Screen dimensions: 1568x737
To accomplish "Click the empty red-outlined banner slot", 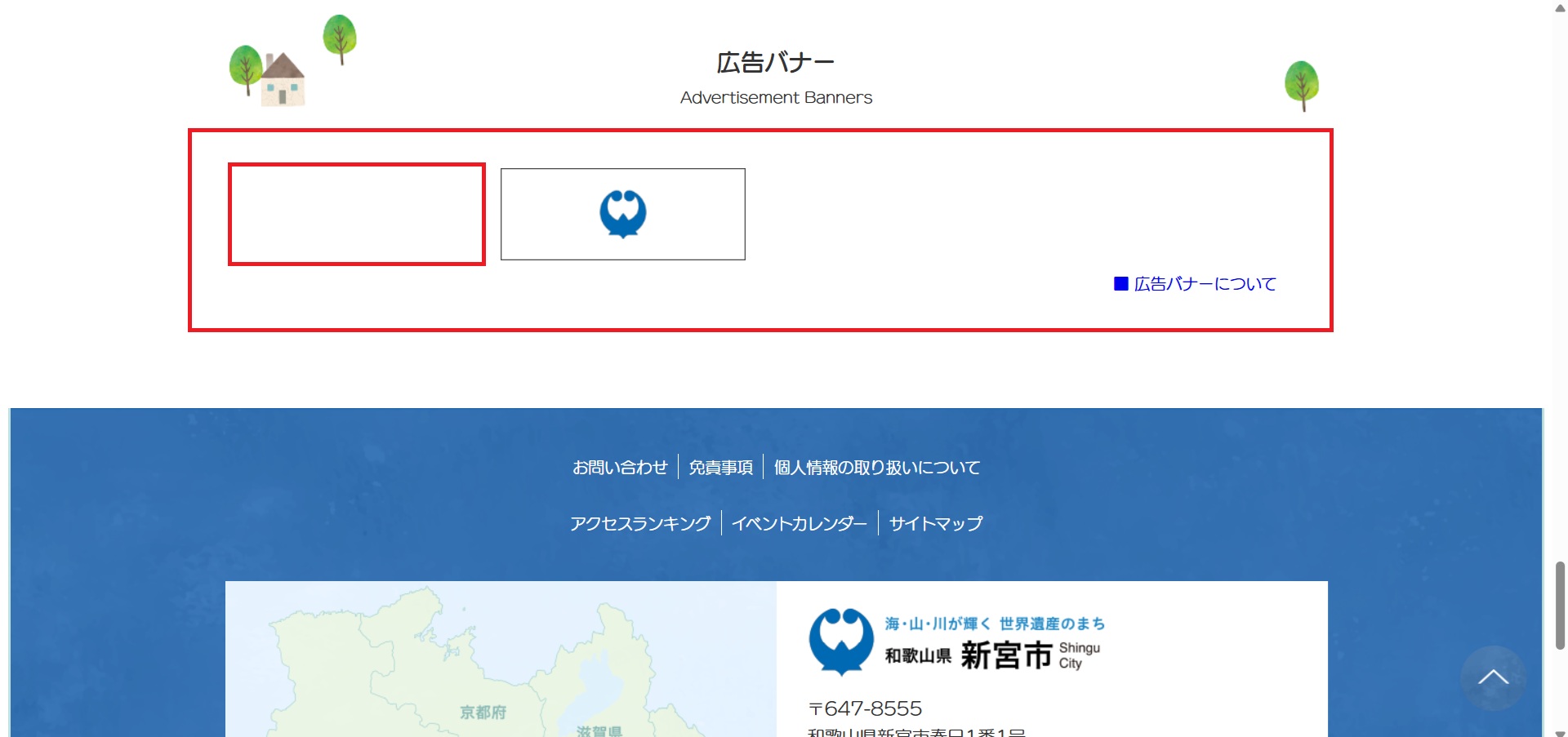I will click(357, 214).
